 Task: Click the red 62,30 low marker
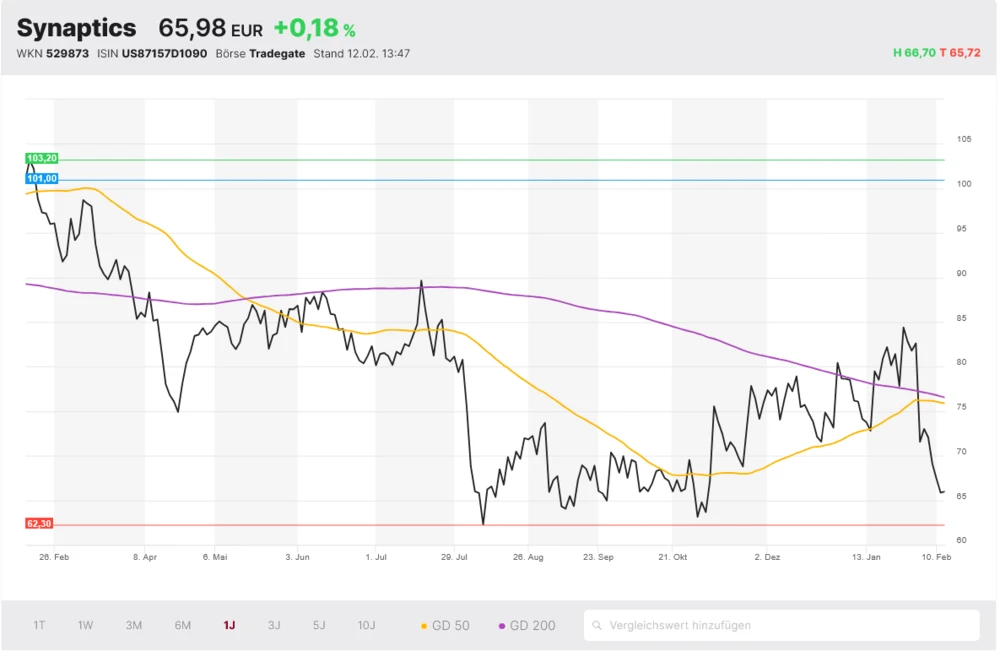[39, 523]
